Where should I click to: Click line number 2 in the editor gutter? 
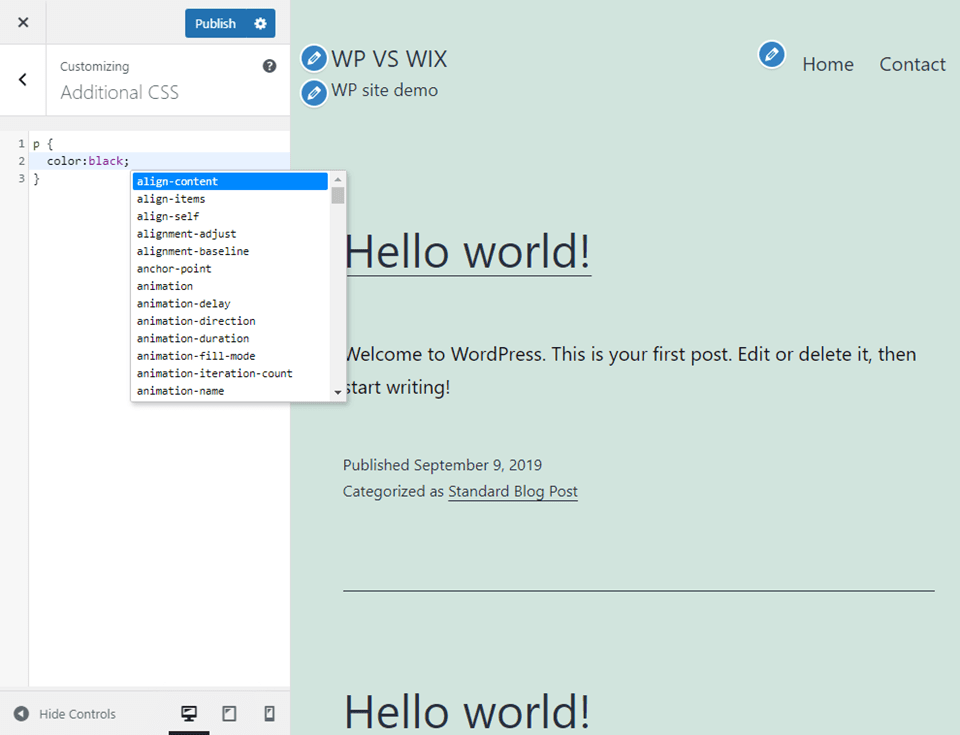tap(21, 161)
